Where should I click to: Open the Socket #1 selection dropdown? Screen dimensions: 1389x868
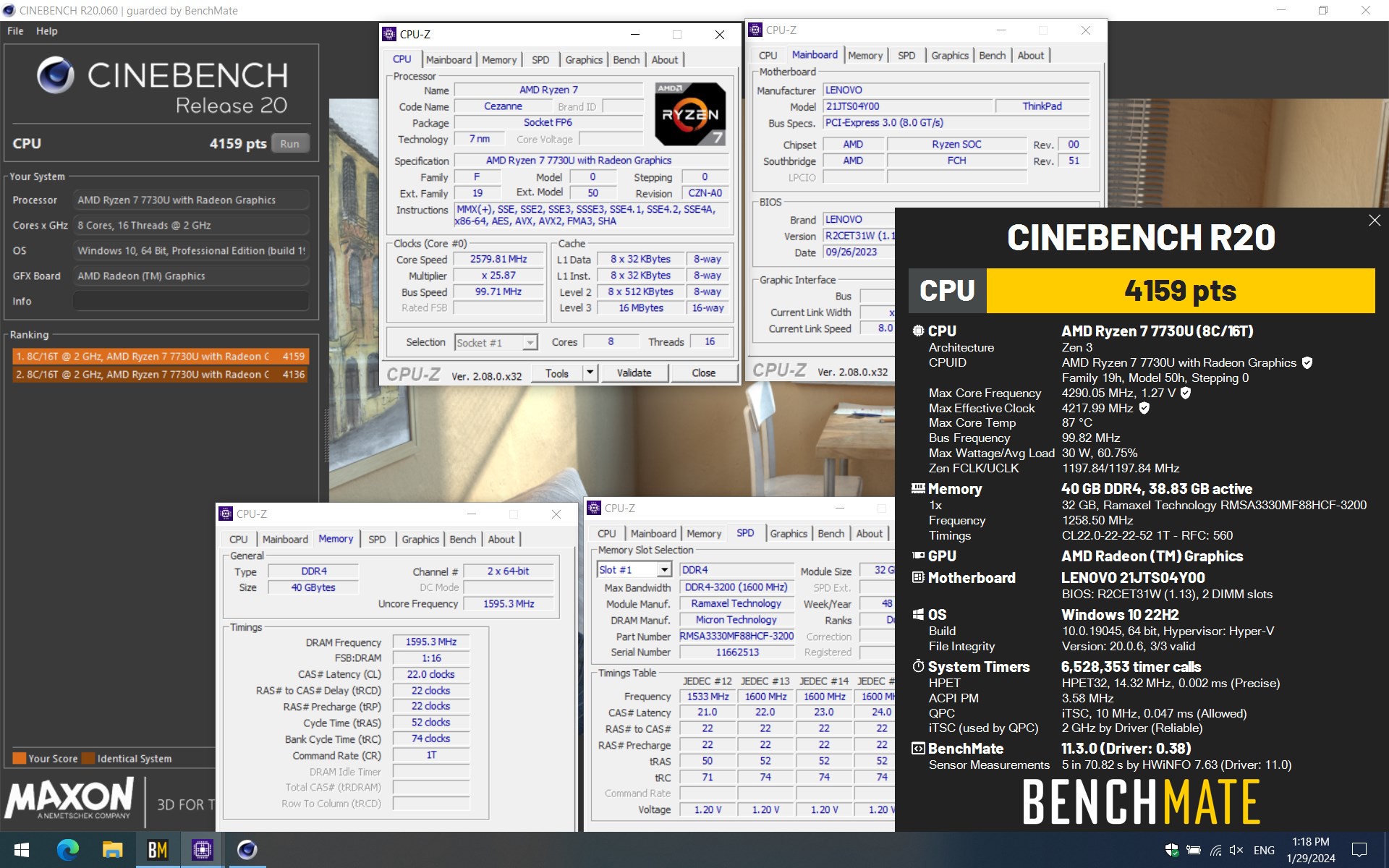pyautogui.click(x=530, y=342)
